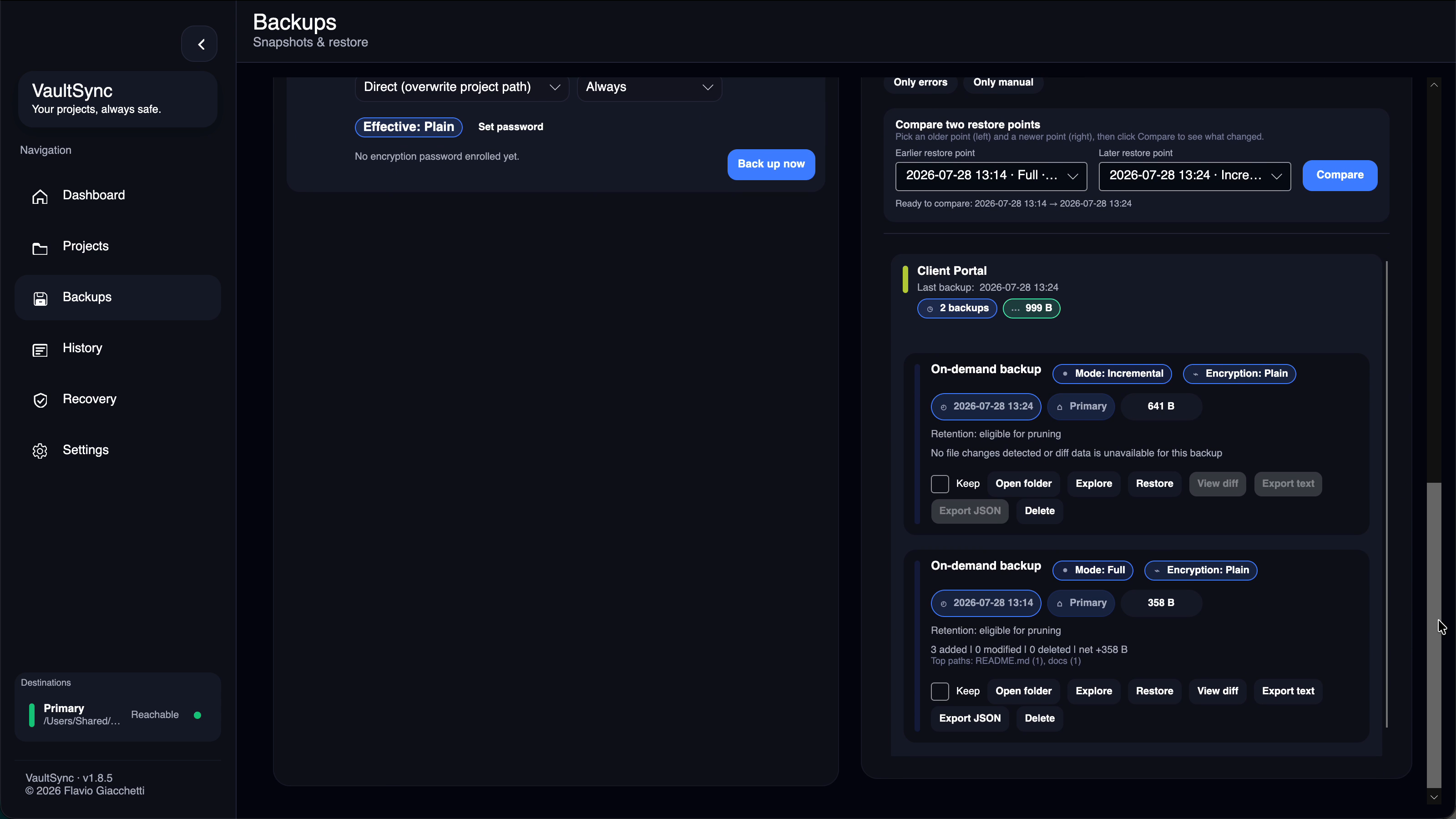View diff for the 13:14 full backup
The height and width of the screenshot is (819, 1456).
coord(1218,691)
